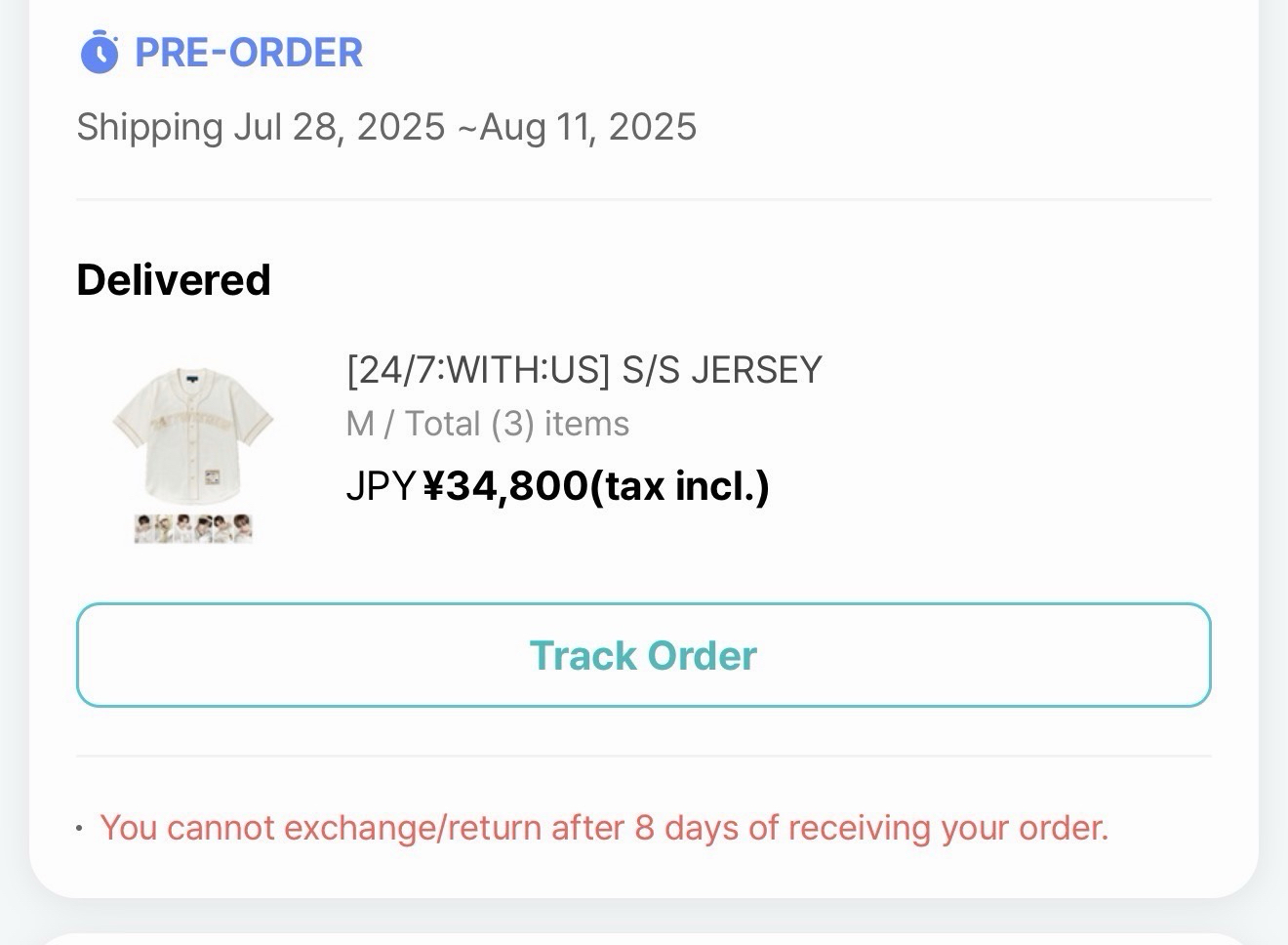Screen dimensions: 1288x945
Task: Click the JPY currency label
Action: [x=381, y=485]
